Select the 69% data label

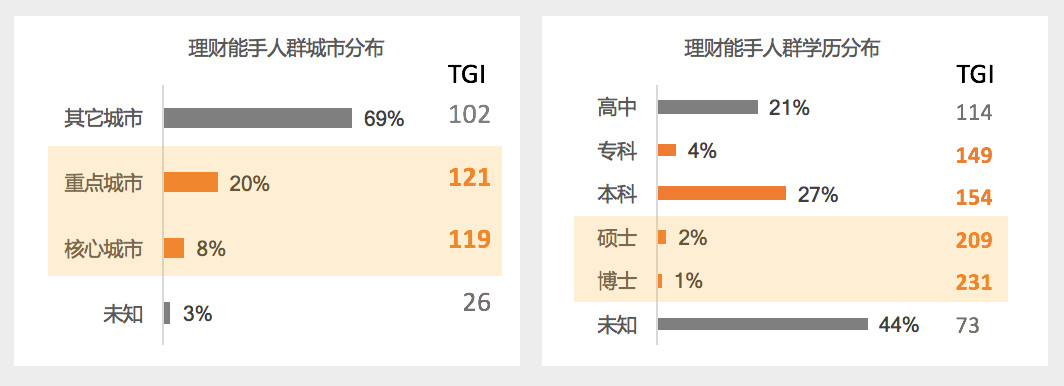point(384,119)
